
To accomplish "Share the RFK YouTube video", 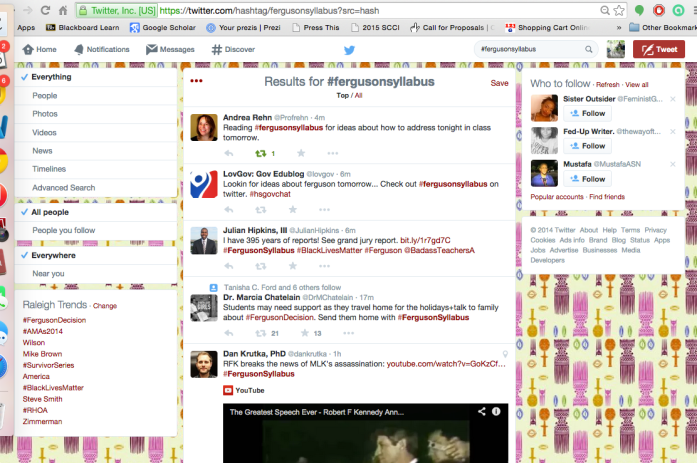I will coord(481,411).
